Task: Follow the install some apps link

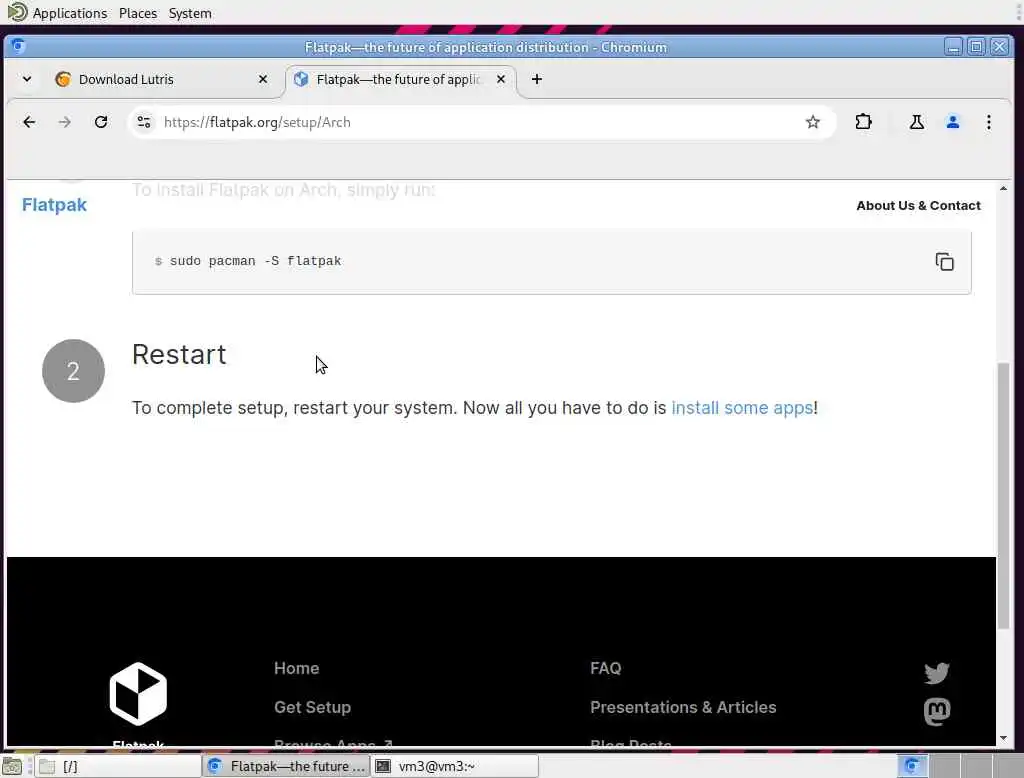Action: (742, 408)
